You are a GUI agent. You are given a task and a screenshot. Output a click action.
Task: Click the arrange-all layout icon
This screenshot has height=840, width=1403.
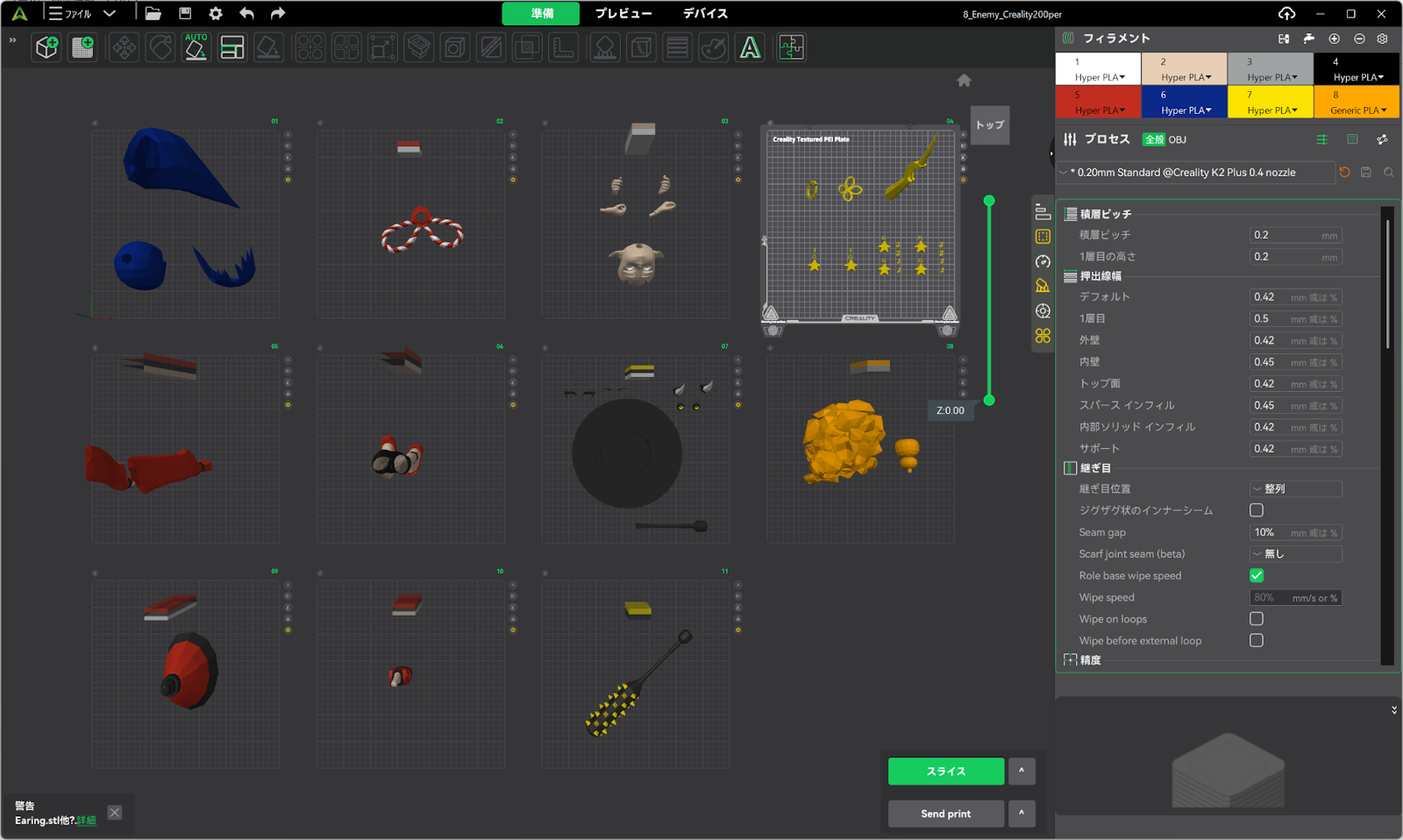point(232,47)
